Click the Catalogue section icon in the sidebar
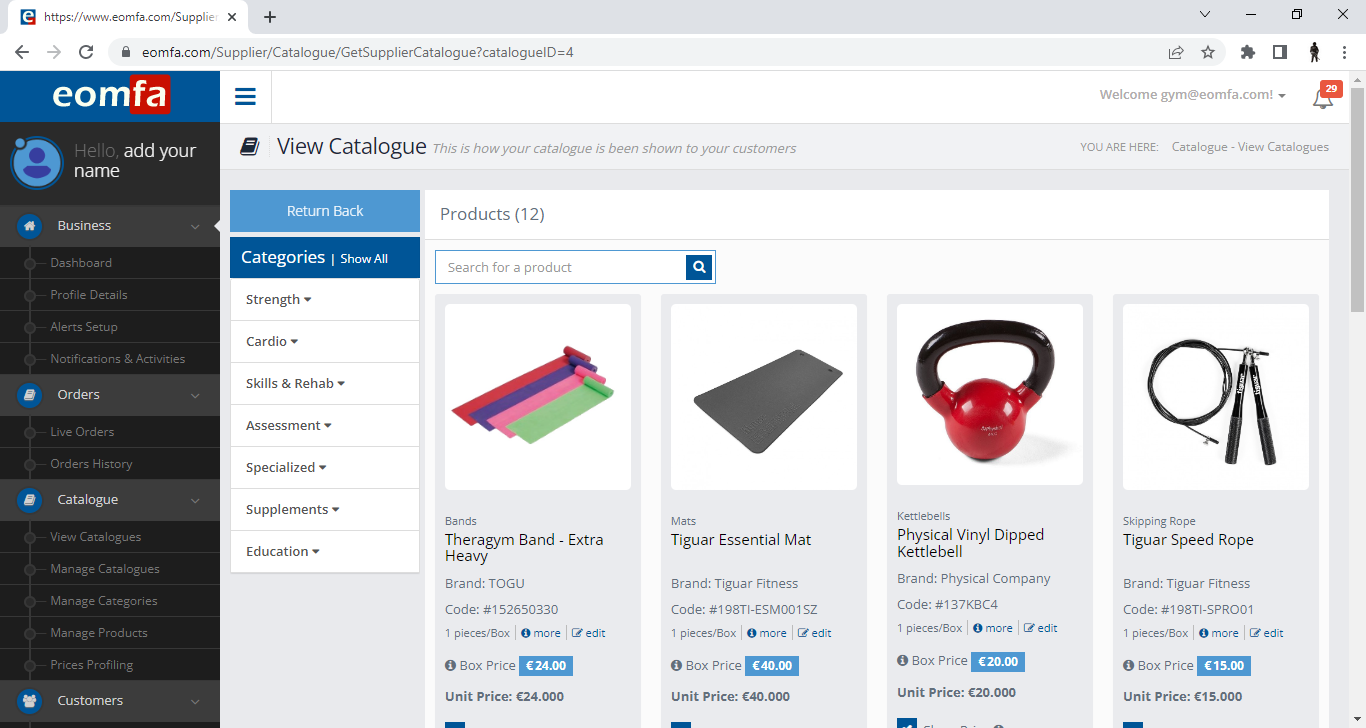The width and height of the screenshot is (1366, 728). click(30, 500)
